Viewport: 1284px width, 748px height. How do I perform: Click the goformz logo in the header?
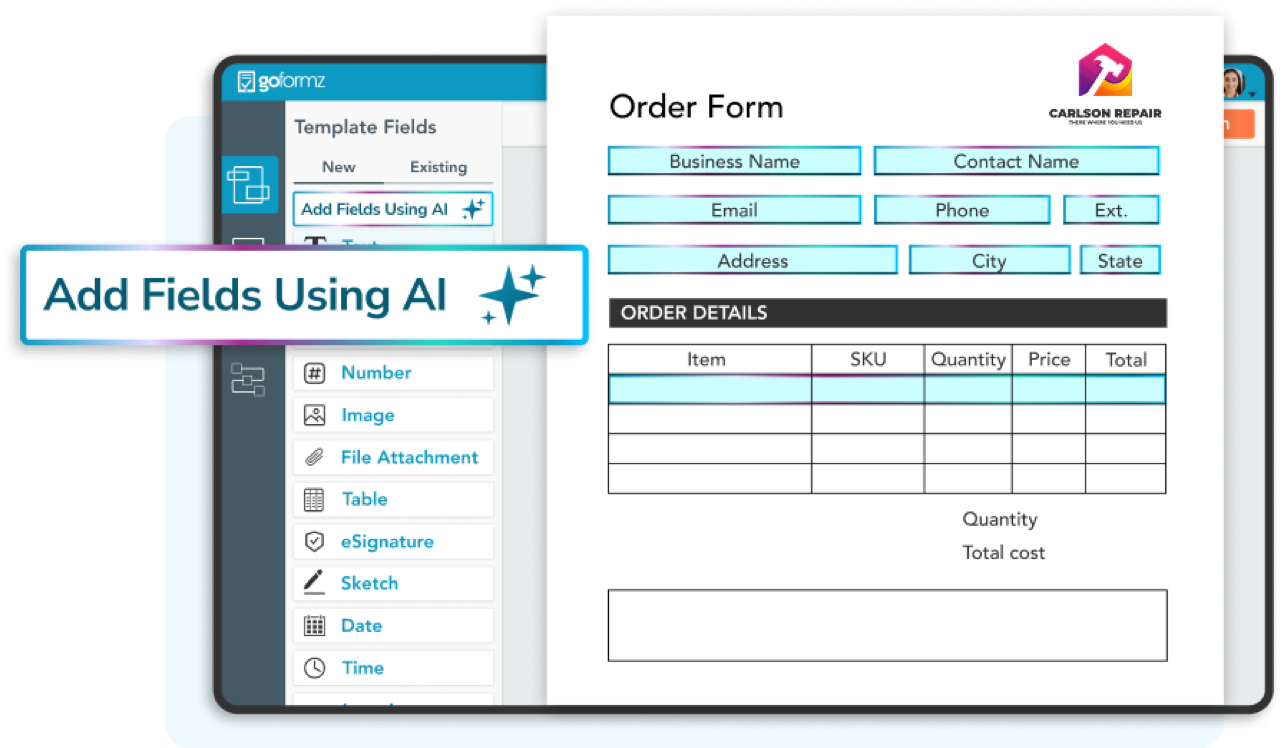[x=283, y=82]
